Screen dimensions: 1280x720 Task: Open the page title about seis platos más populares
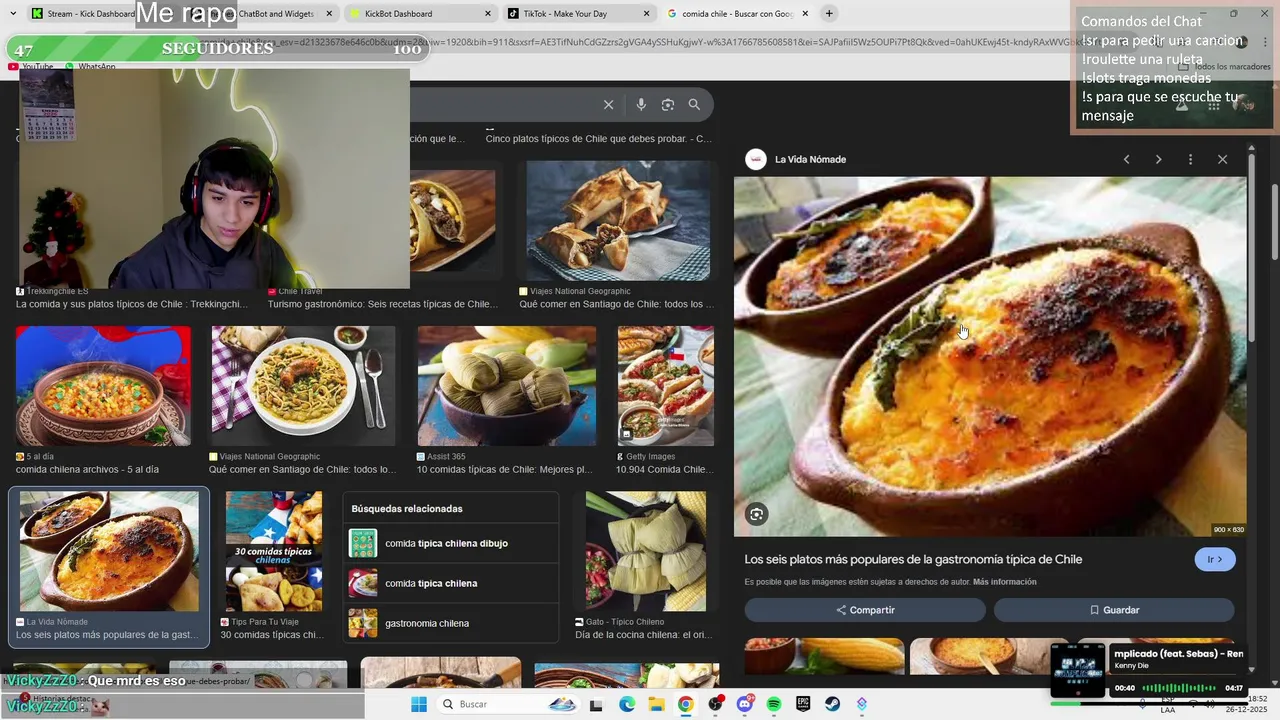click(x=913, y=559)
